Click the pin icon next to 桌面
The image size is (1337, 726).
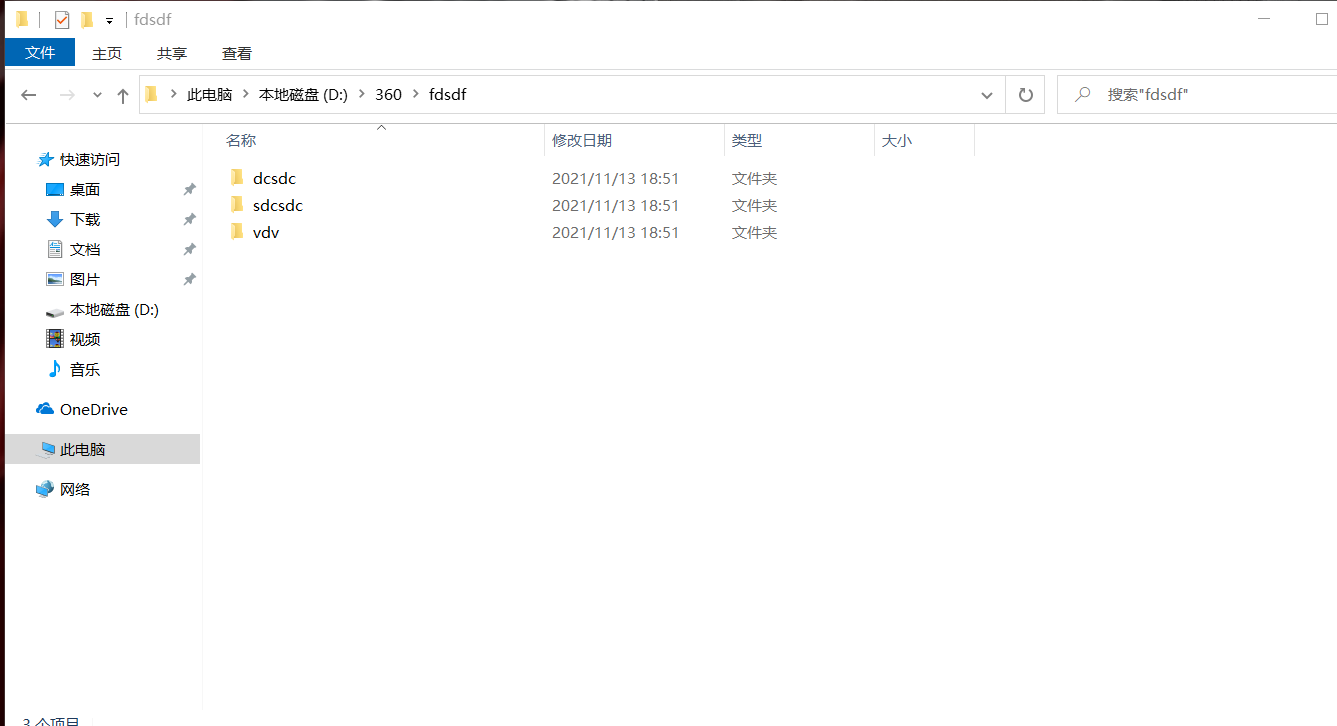189,189
